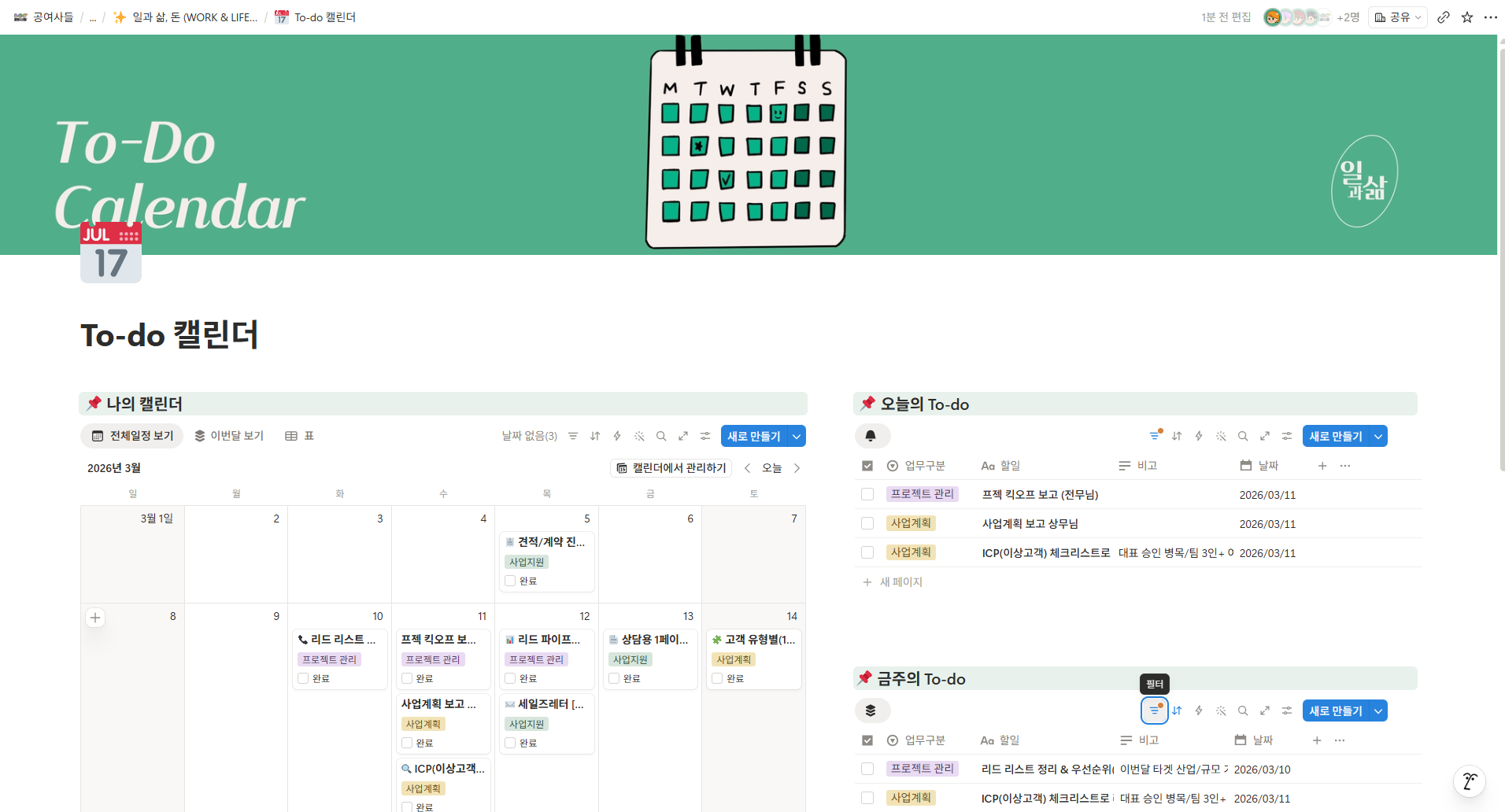Expand collapsed breadcrumb ellipsis
This screenshot has width=1505, height=812.
pyautogui.click(x=93, y=17)
